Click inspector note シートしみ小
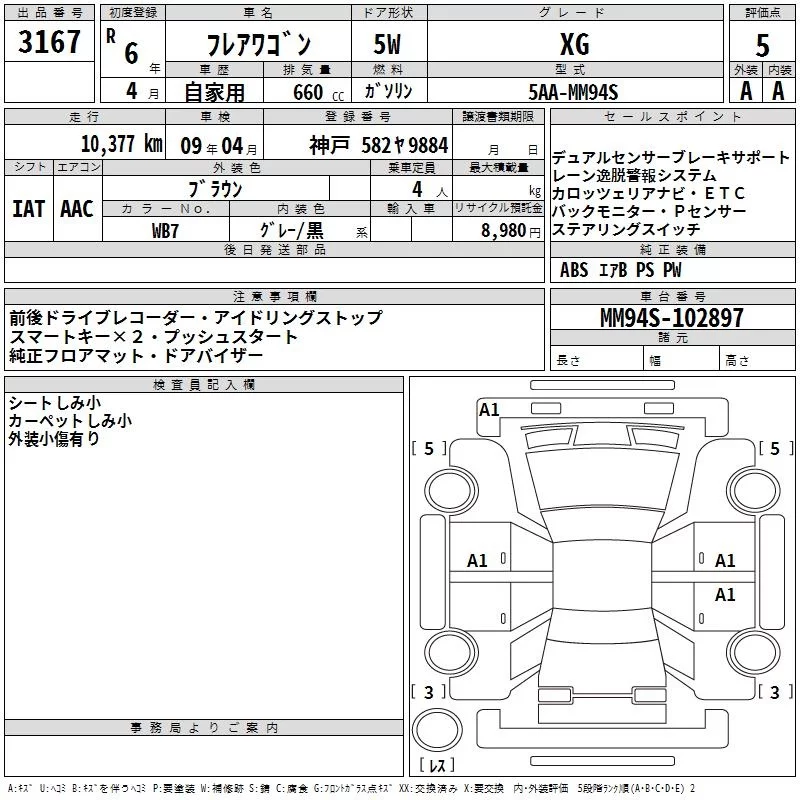 (55, 403)
